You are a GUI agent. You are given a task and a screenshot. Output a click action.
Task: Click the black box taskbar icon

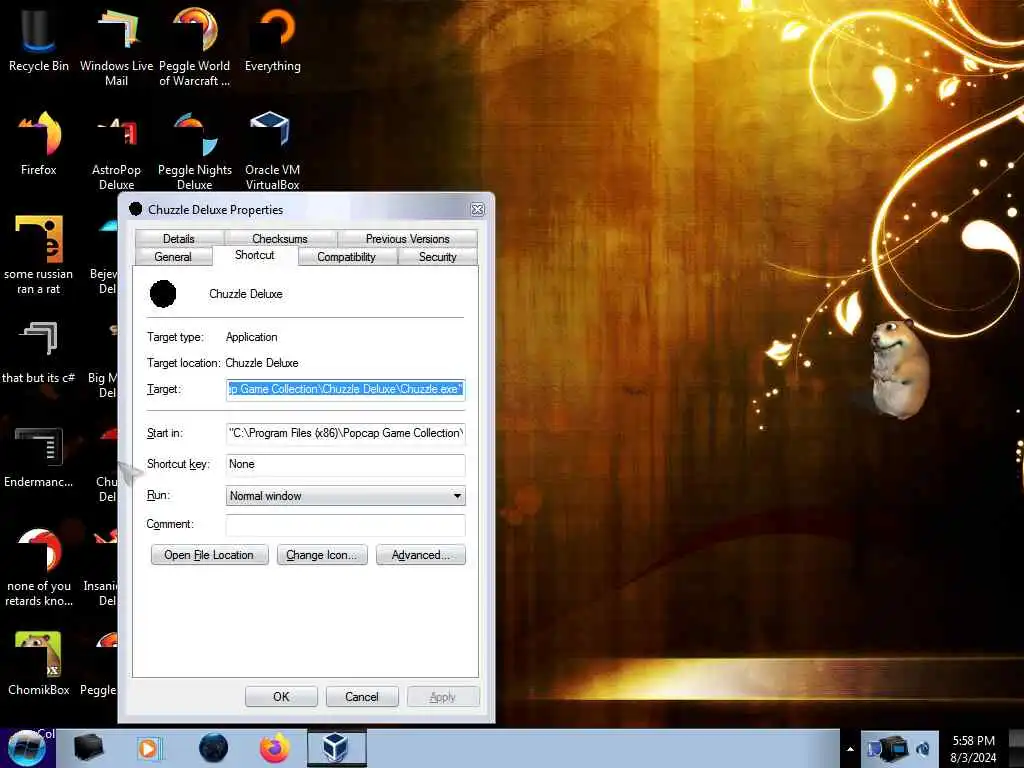[x=88, y=748]
